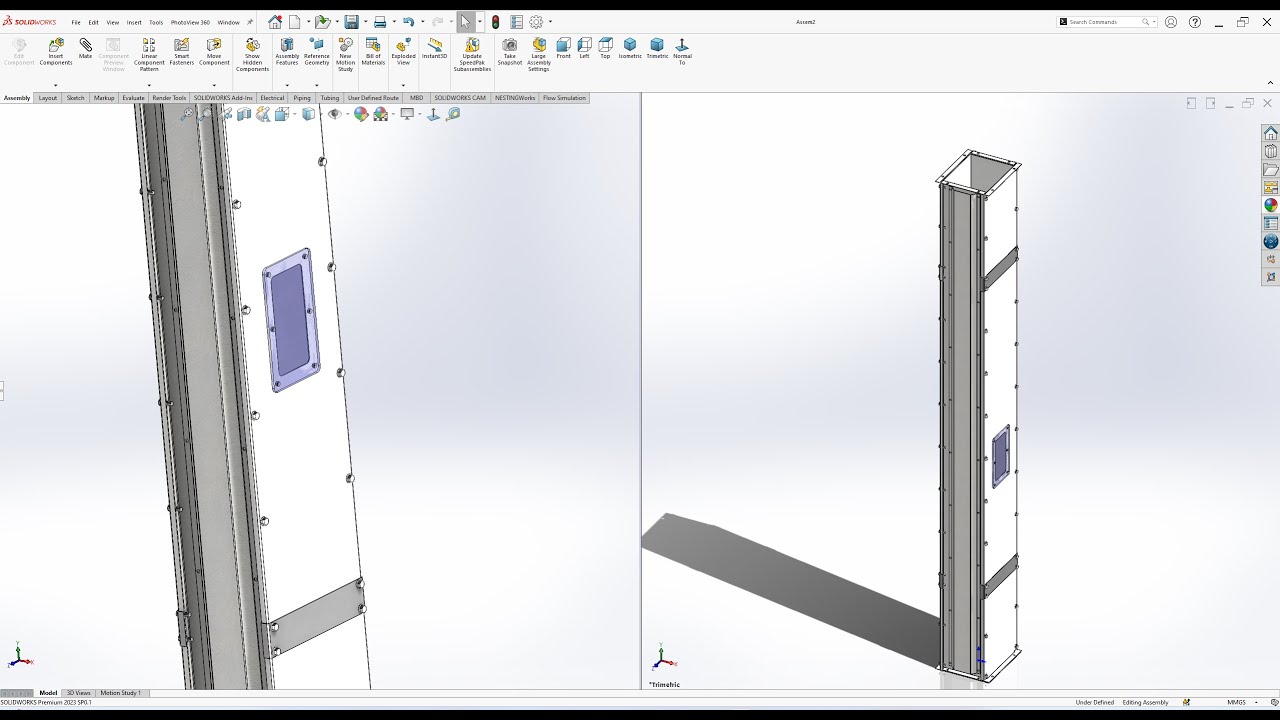Viewport: 1280px width, 720px height.
Task: Click the Insert Components tool
Action: pyautogui.click(x=56, y=52)
